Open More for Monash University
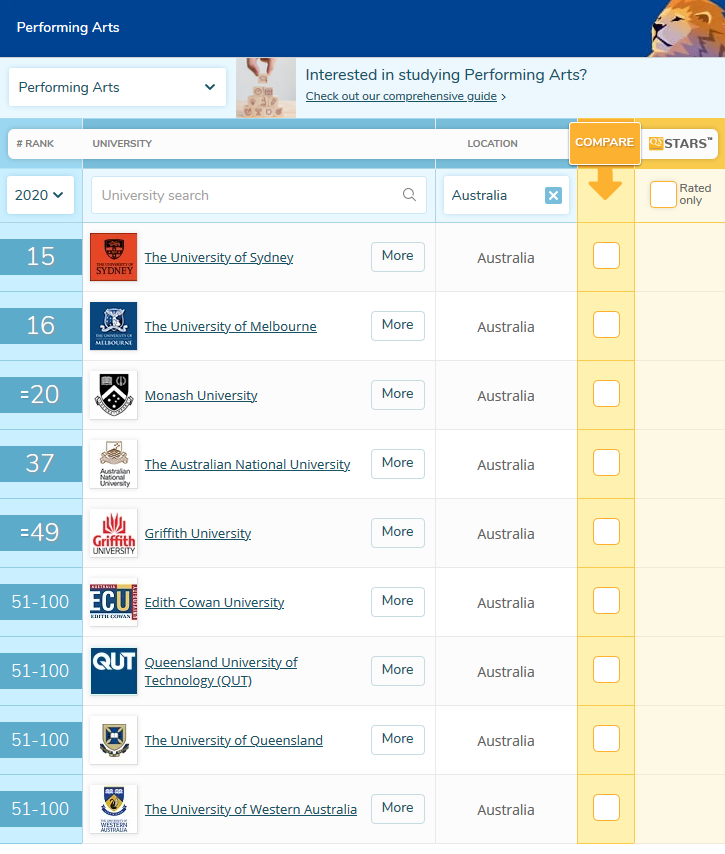Screen dimensions: 725x854 (398, 394)
